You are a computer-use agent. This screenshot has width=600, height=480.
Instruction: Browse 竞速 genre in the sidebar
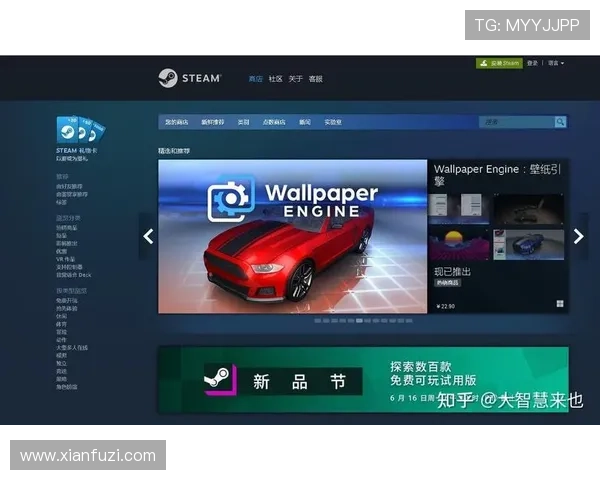click(61, 371)
